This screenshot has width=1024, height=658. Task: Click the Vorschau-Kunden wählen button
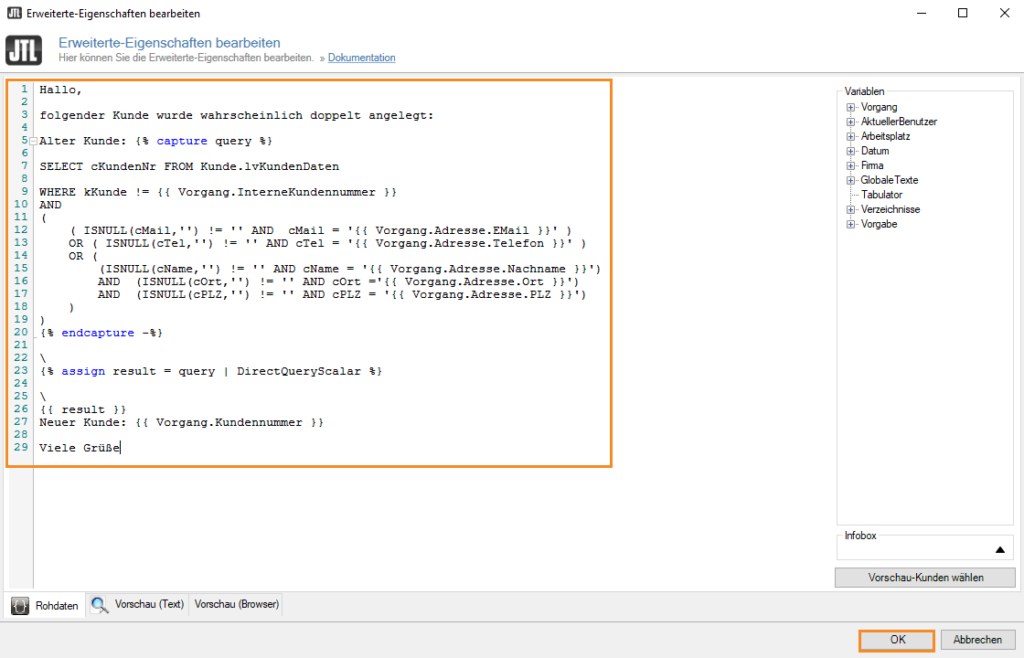tap(924, 577)
